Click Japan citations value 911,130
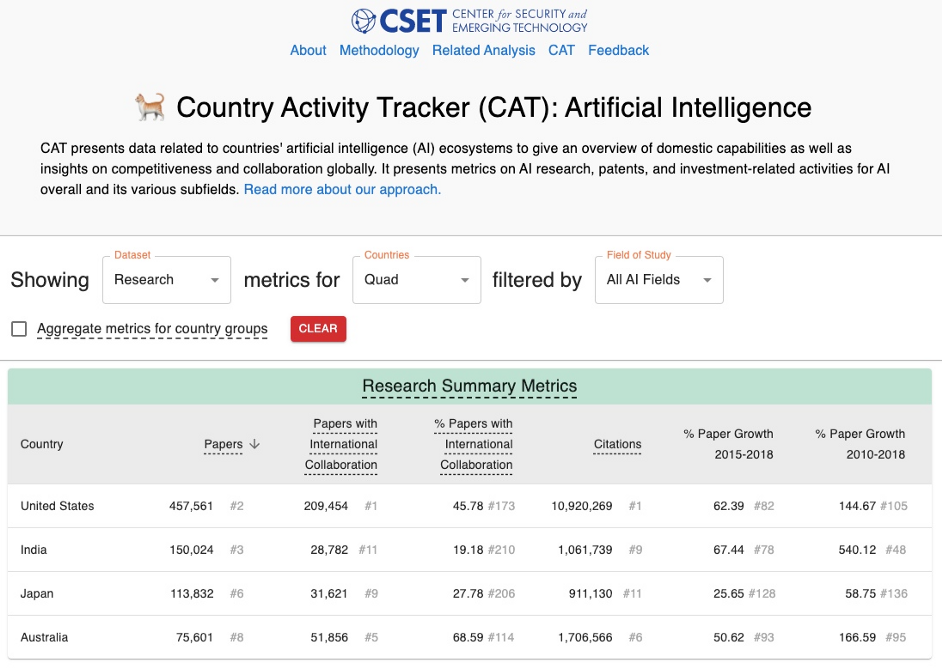 [591, 594]
